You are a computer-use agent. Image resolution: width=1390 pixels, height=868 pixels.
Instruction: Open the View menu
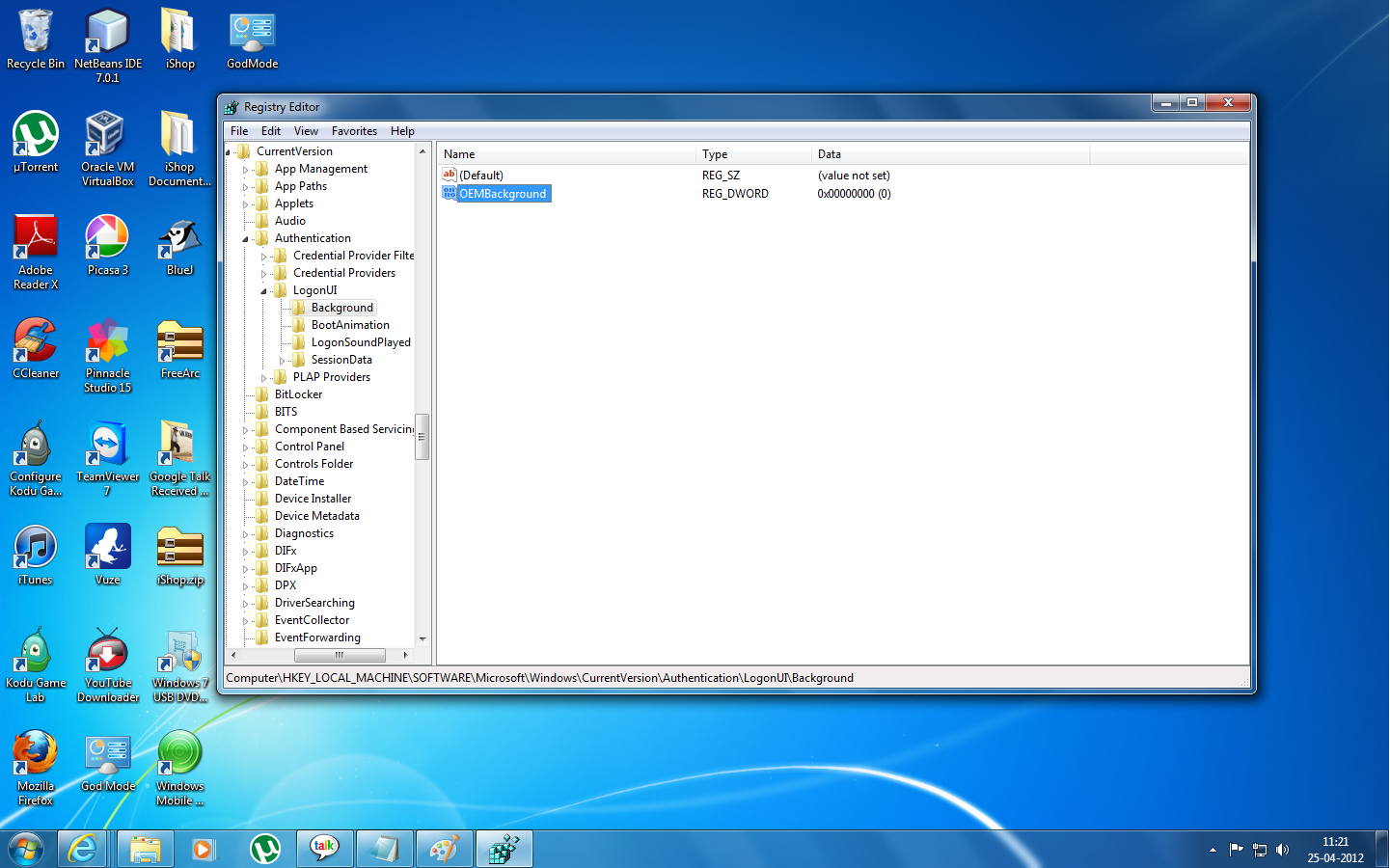[306, 131]
